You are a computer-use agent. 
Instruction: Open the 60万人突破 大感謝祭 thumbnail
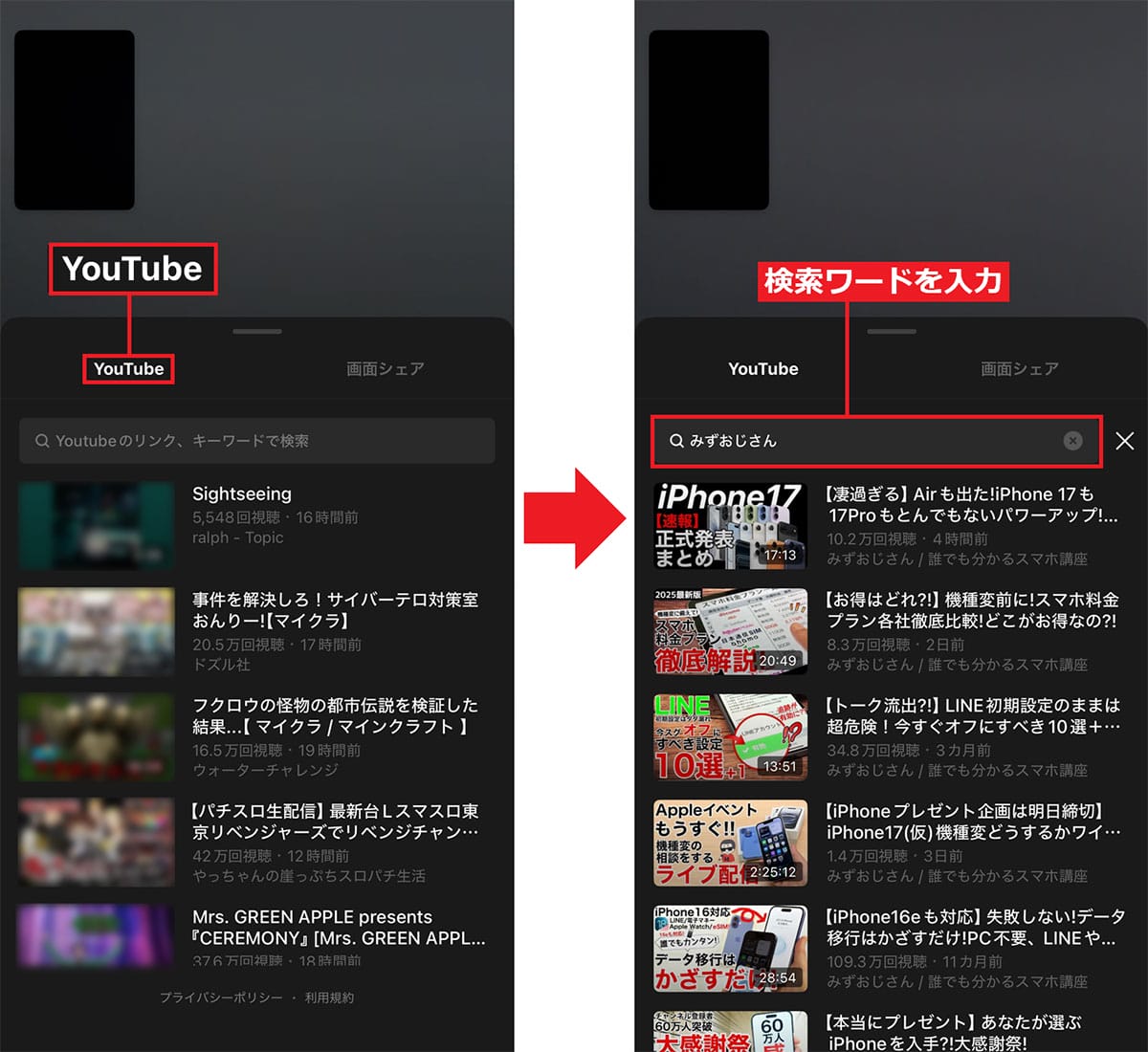click(x=731, y=1031)
